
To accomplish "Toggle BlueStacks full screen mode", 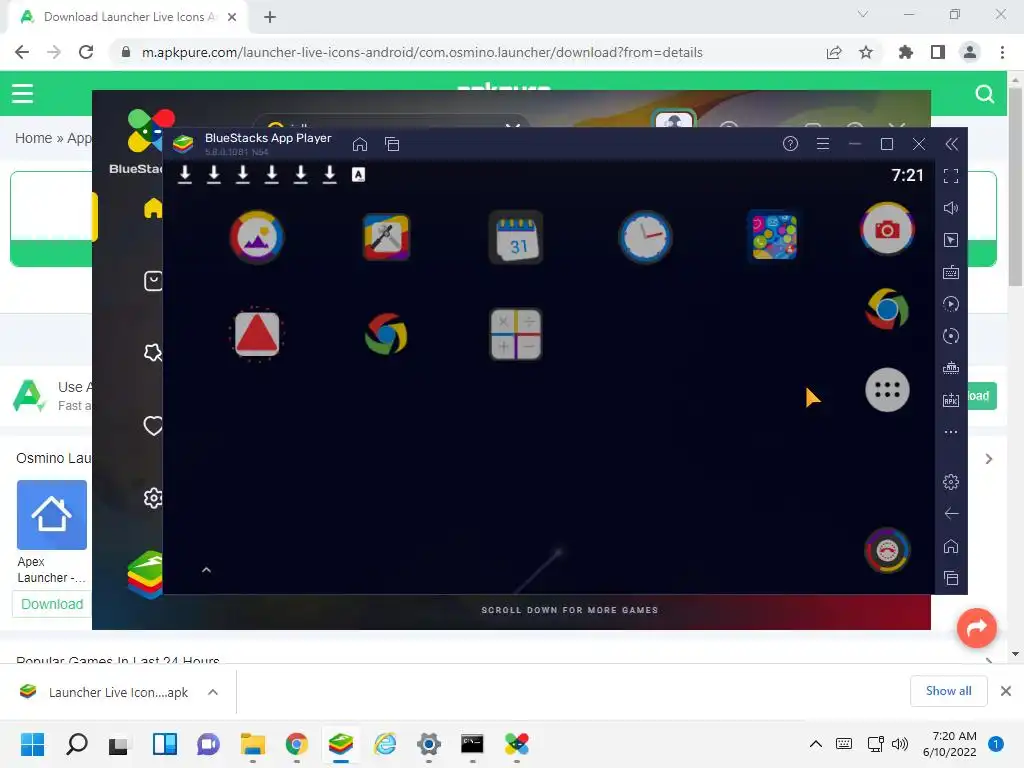I will (951, 176).
